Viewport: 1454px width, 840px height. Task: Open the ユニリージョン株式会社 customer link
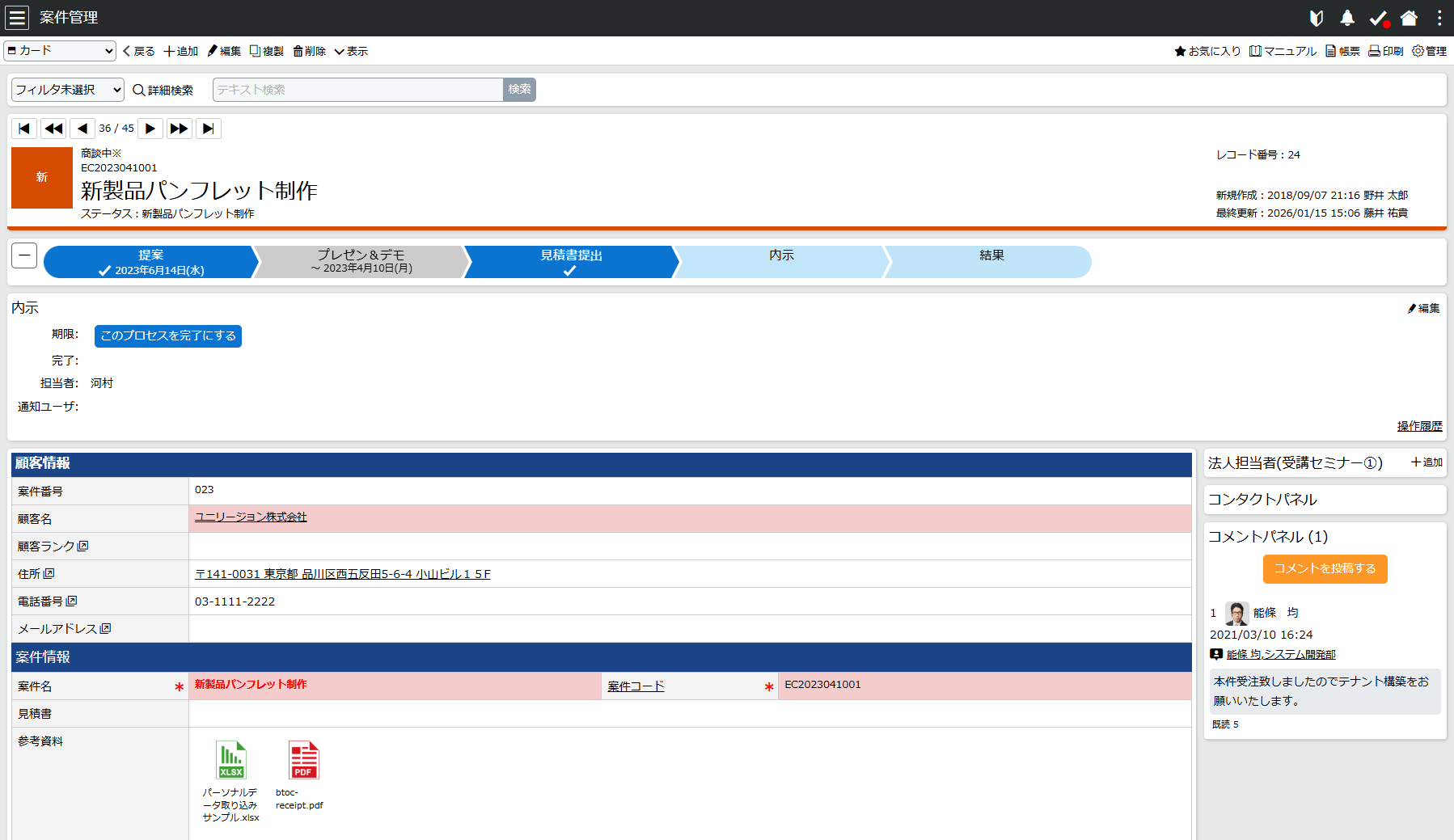(x=251, y=517)
